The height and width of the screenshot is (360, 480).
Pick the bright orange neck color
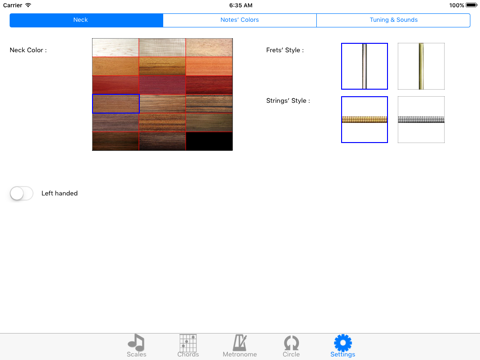pyautogui.click(x=209, y=66)
